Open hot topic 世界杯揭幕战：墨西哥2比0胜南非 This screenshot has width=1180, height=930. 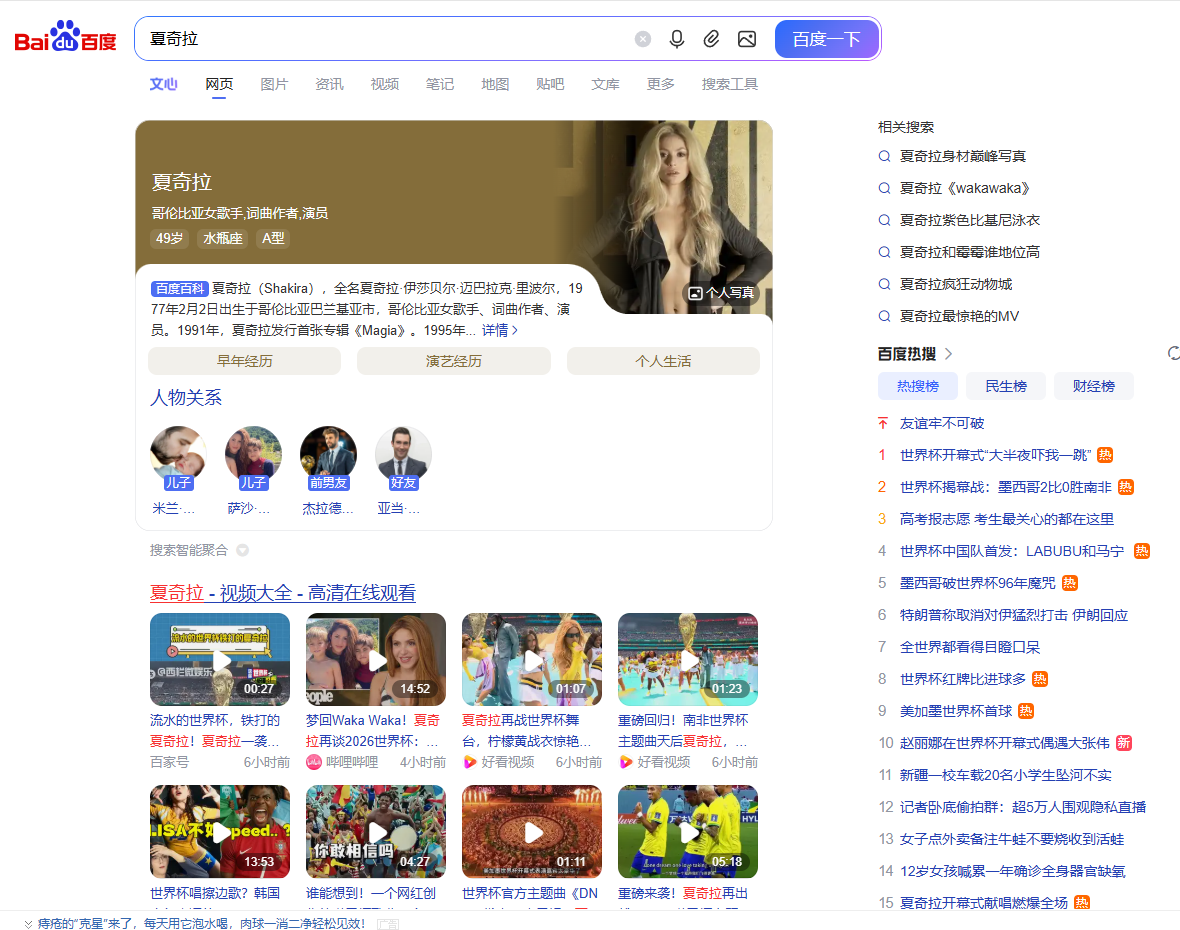tap(1005, 488)
